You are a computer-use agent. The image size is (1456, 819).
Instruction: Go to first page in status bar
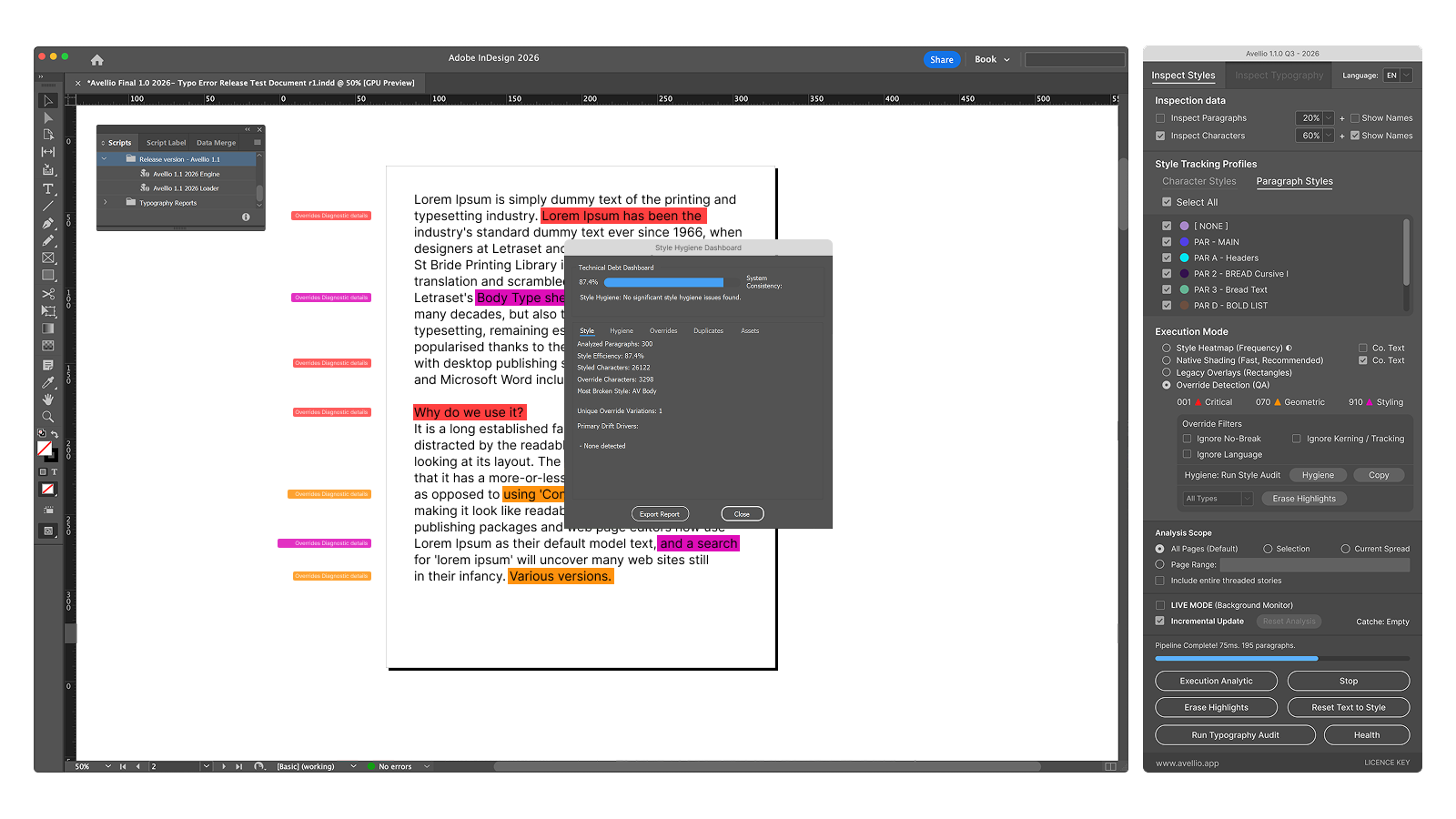tap(123, 766)
